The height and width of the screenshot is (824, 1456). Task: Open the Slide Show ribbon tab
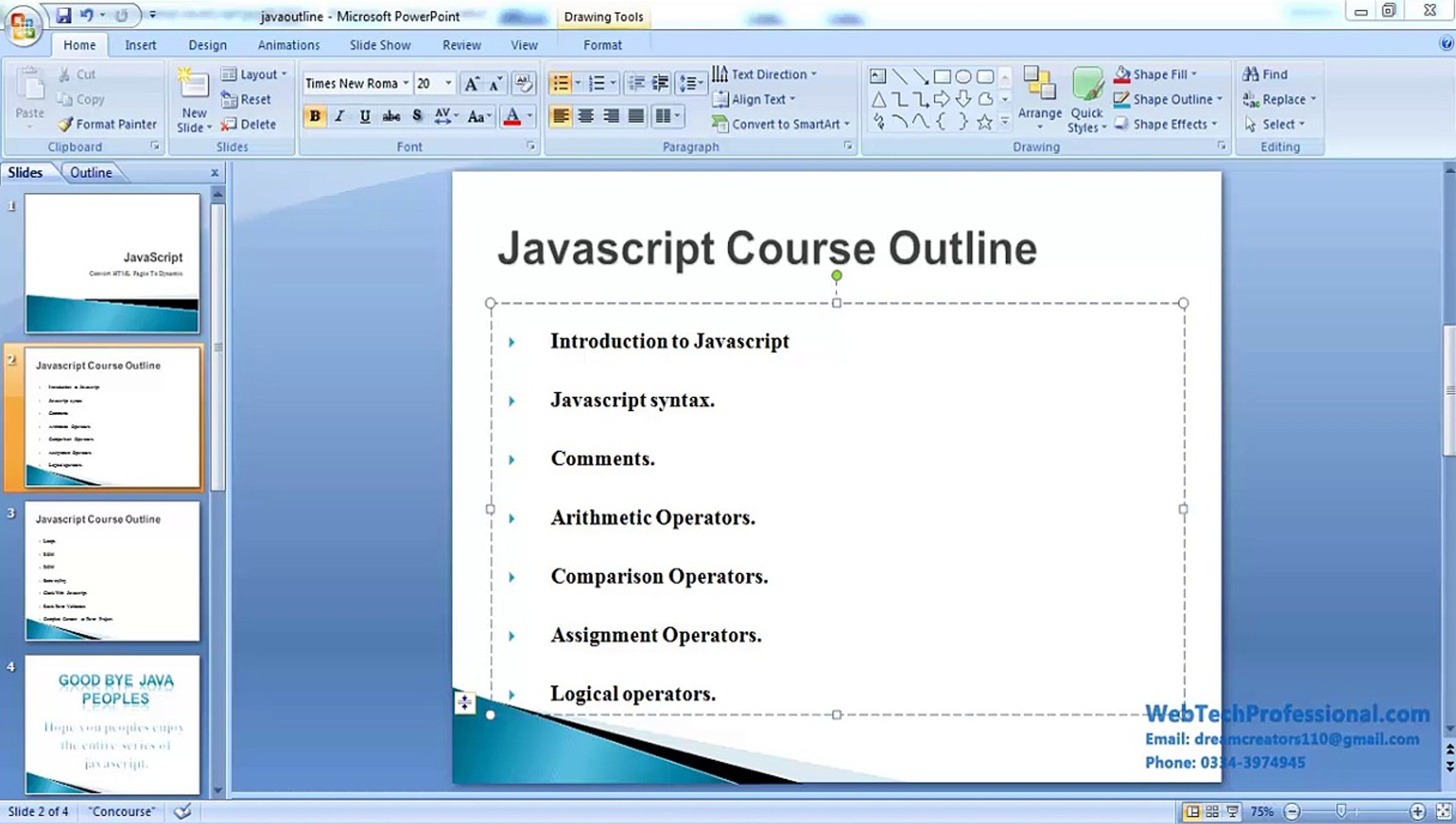click(x=380, y=45)
